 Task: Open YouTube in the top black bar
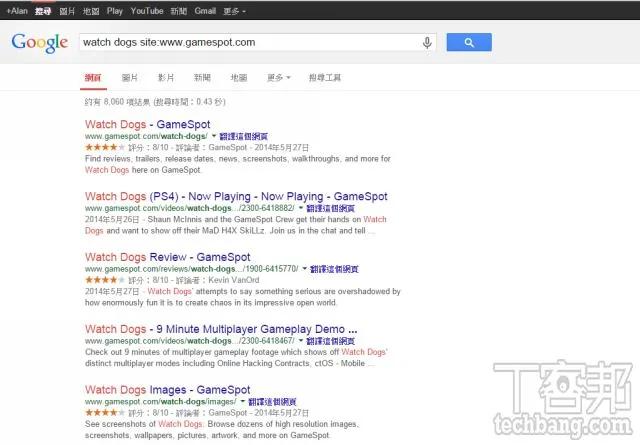pyautogui.click(x=147, y=11)
